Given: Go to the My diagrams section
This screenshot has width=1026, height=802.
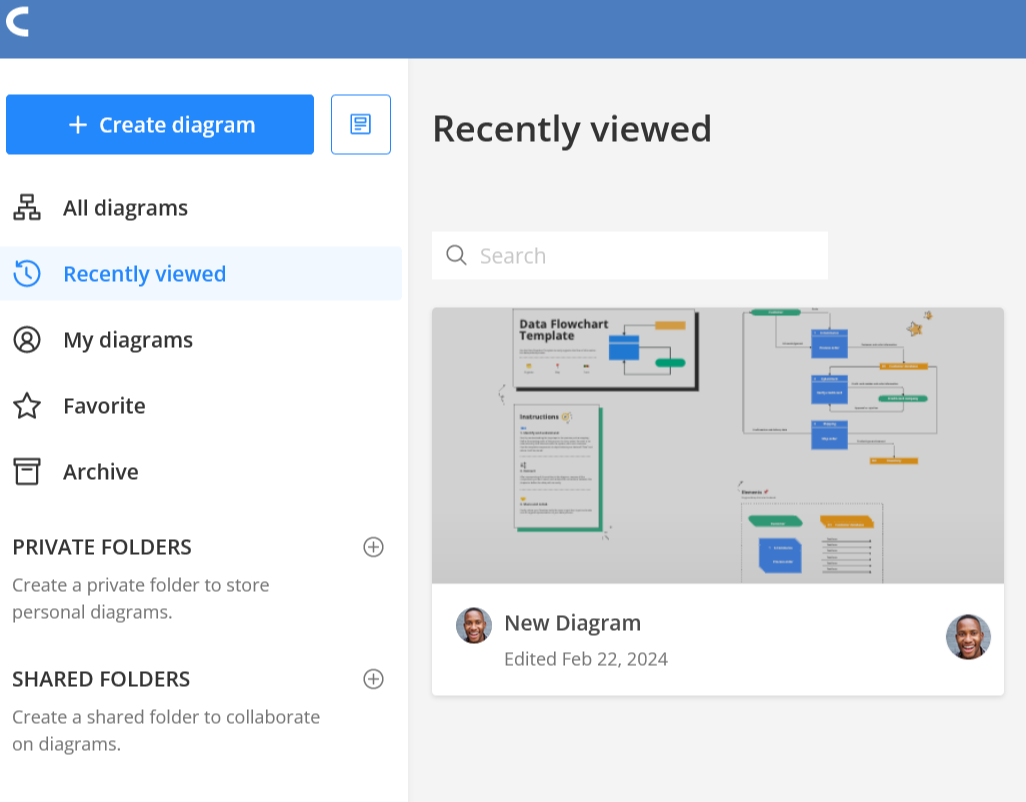Looking at the screenshot, I should (x=127, y=340).
